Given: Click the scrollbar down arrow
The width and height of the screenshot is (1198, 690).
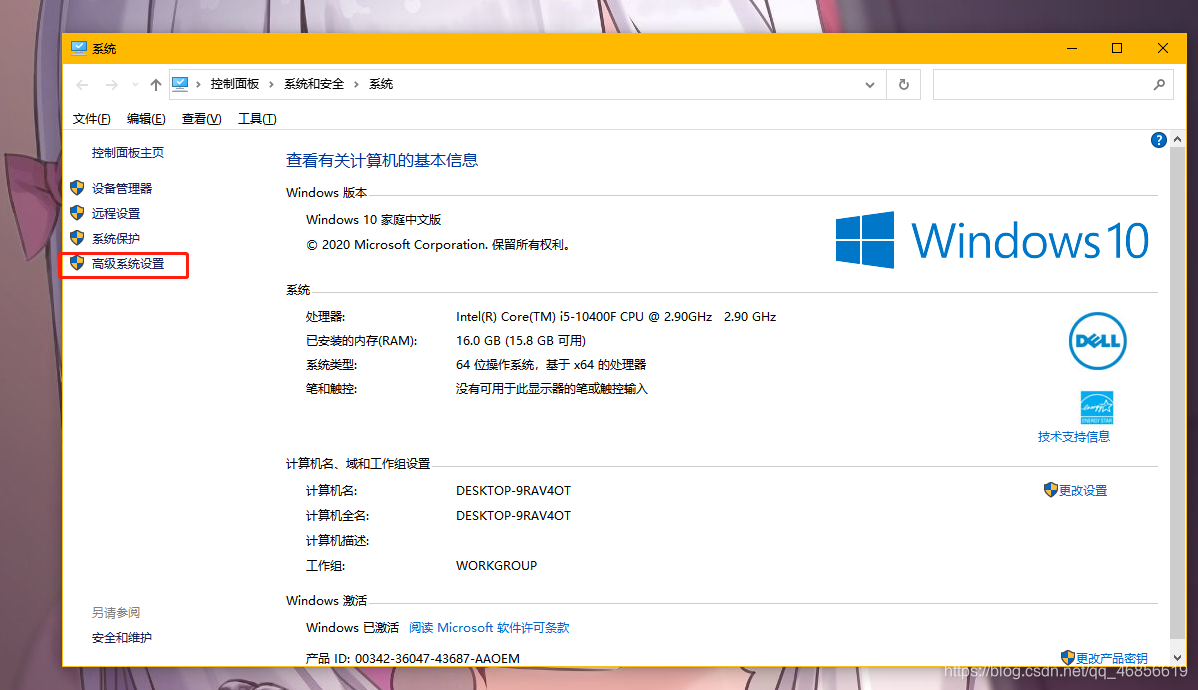Looking at the screenshot, I should pos(1177,657).
